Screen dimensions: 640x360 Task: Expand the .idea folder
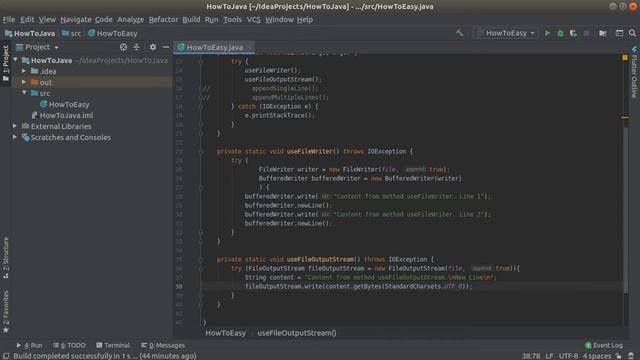[24, 71]
